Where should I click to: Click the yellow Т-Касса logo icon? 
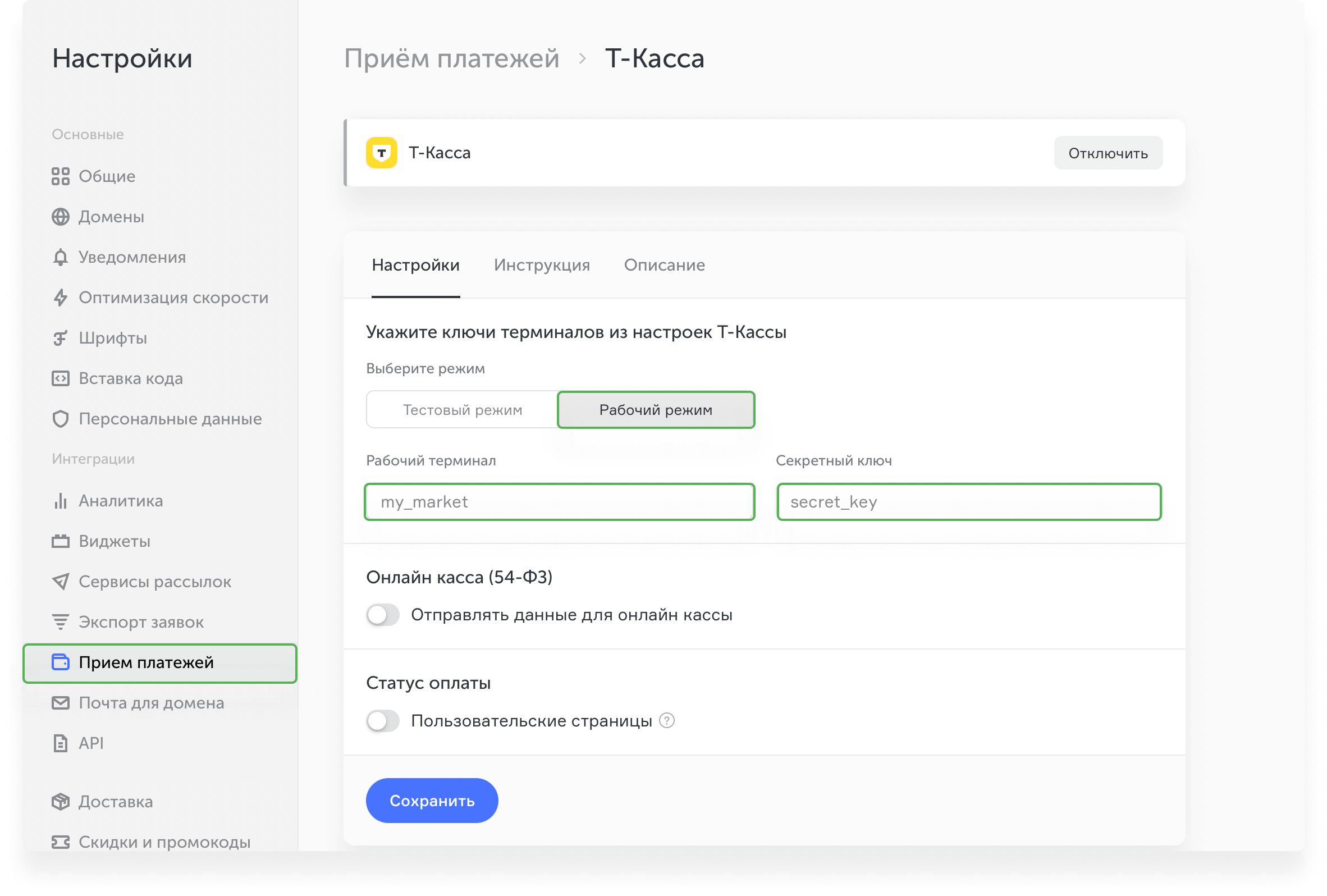pyautogui.click(x=381, y=153)
